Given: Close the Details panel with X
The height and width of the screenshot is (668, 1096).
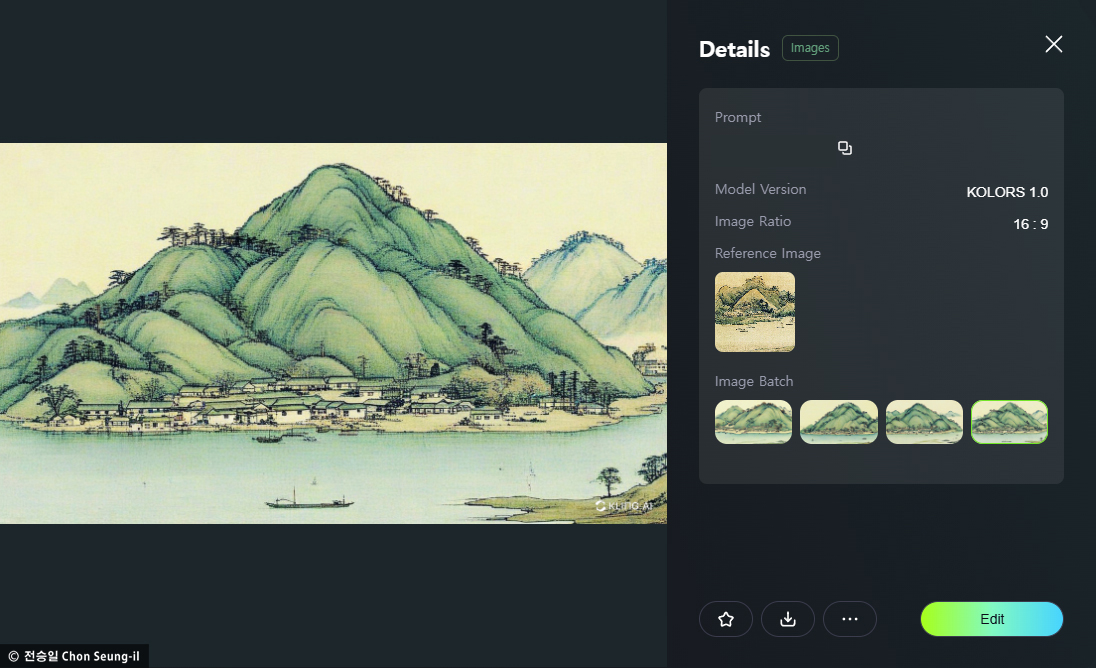Looking at the screenshot, I should pos(1053,44).
